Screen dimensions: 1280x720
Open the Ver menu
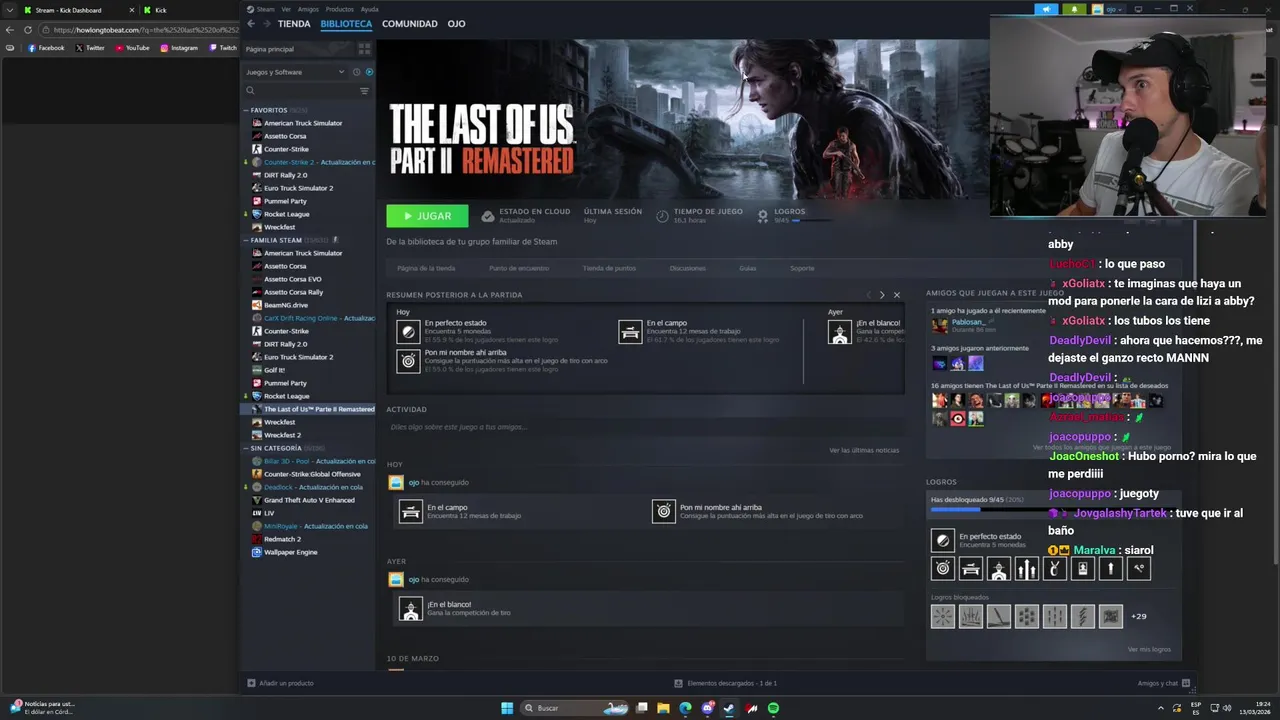click(x=286, y=9)
